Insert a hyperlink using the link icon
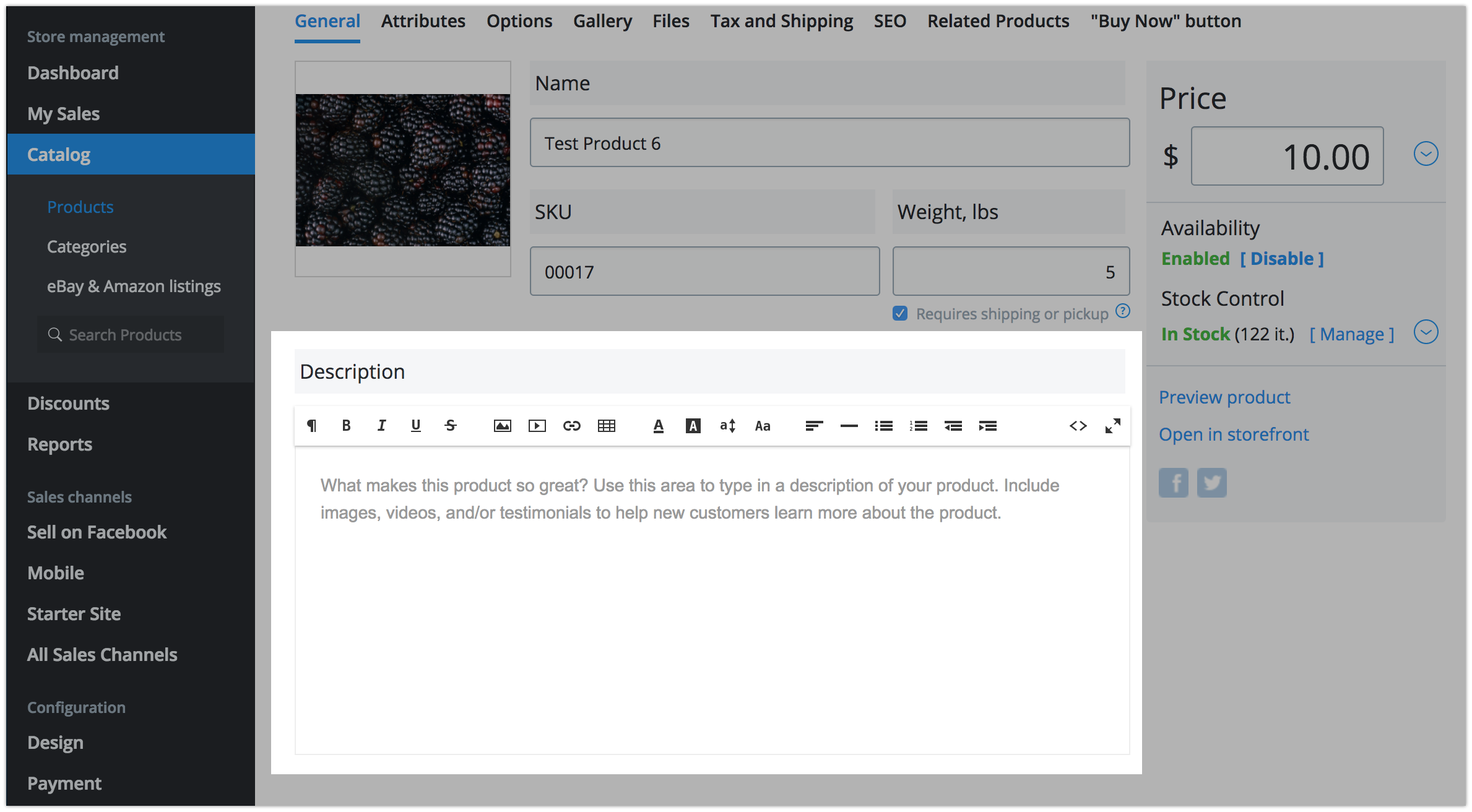This screenshot has height=812, width=1472. pyautogui.click(x=571, y=426)
